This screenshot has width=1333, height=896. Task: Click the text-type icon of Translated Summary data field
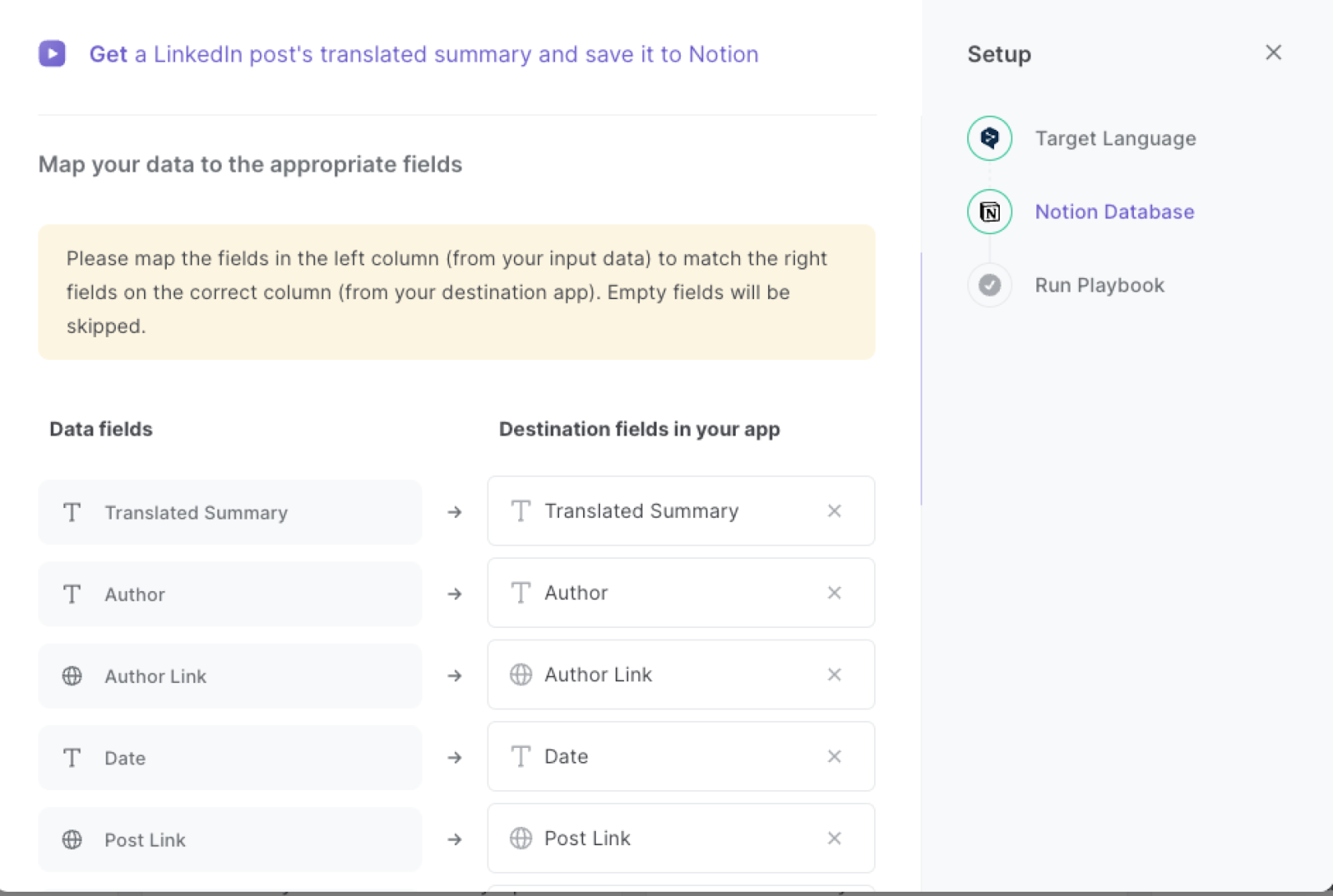72,512
